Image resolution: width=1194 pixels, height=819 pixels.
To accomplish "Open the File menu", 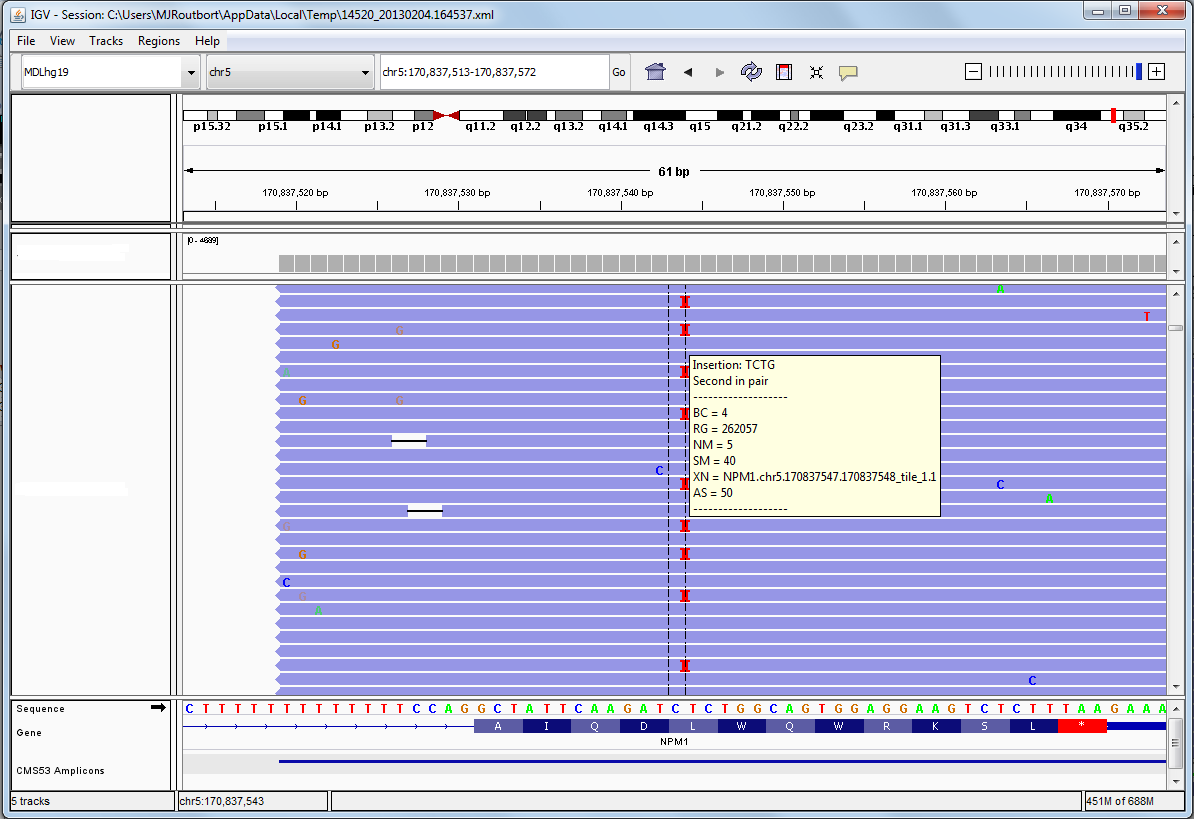I will (26, 41).
